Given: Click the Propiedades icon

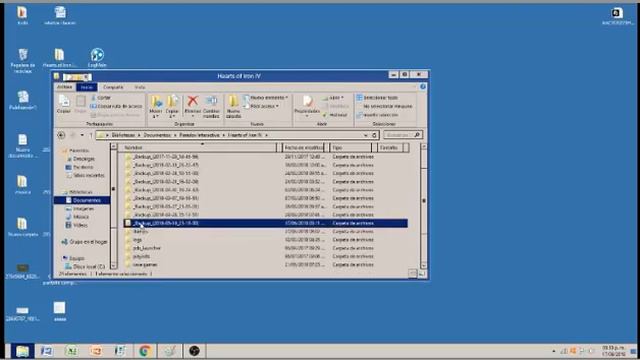Looking at the screenshot, I should pos(307,105).
